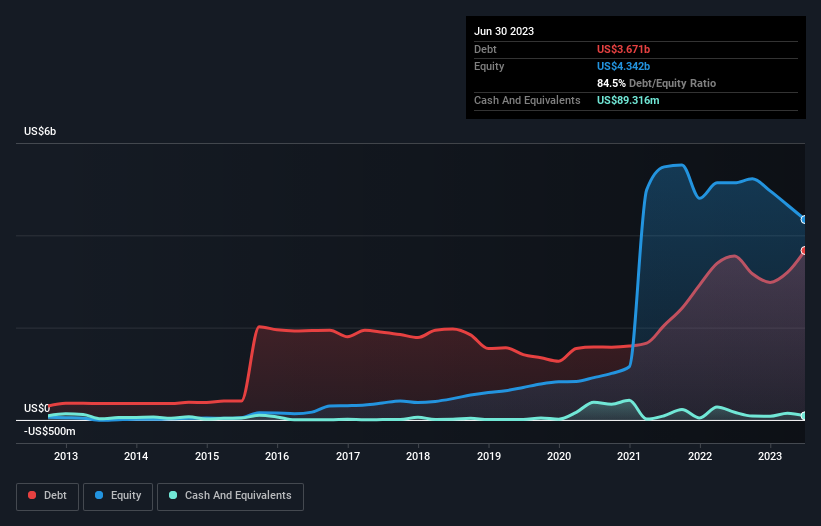821x526 pixels.
Task: Click the blue Equity legend dot
Action: (x=99, y=495)
